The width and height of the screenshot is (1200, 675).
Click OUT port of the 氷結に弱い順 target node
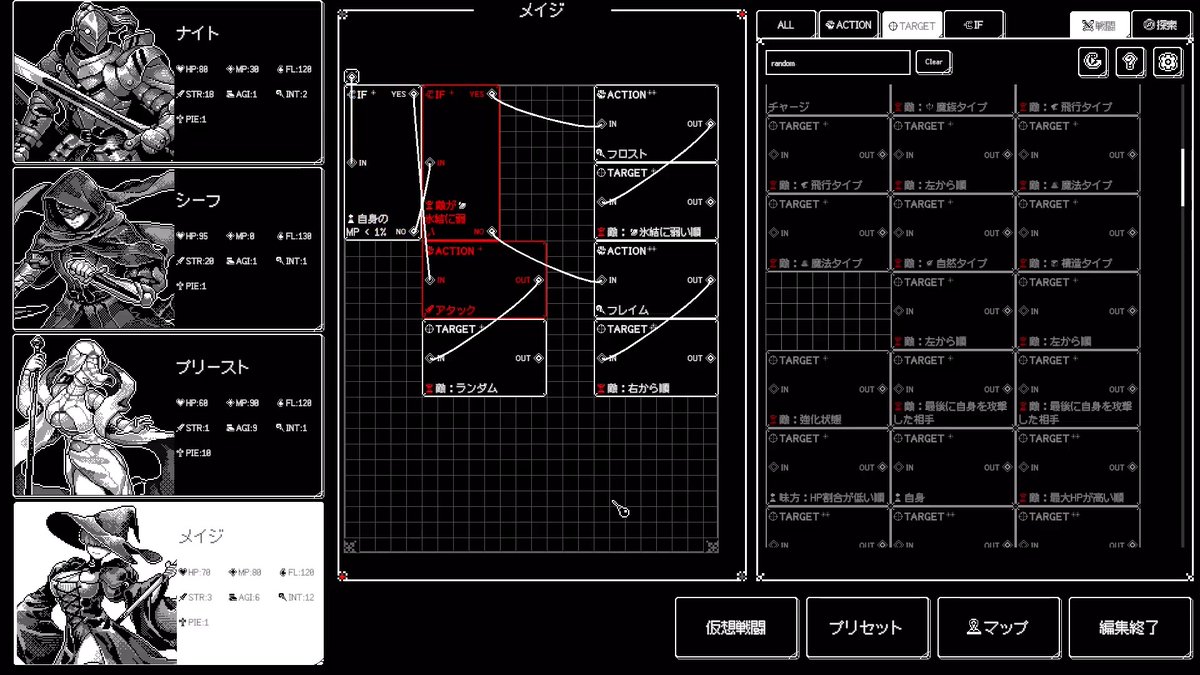pyautogui.click(x=710, y=202)
